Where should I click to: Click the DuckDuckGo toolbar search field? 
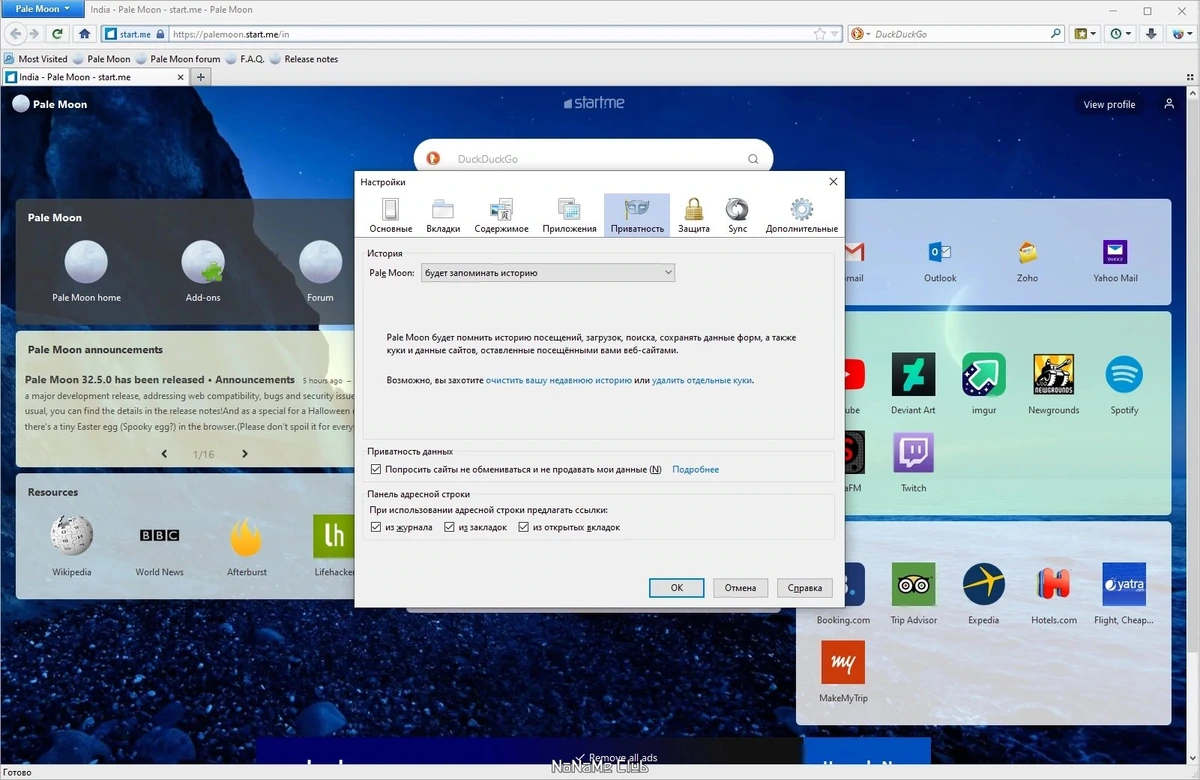pos(960,34)
